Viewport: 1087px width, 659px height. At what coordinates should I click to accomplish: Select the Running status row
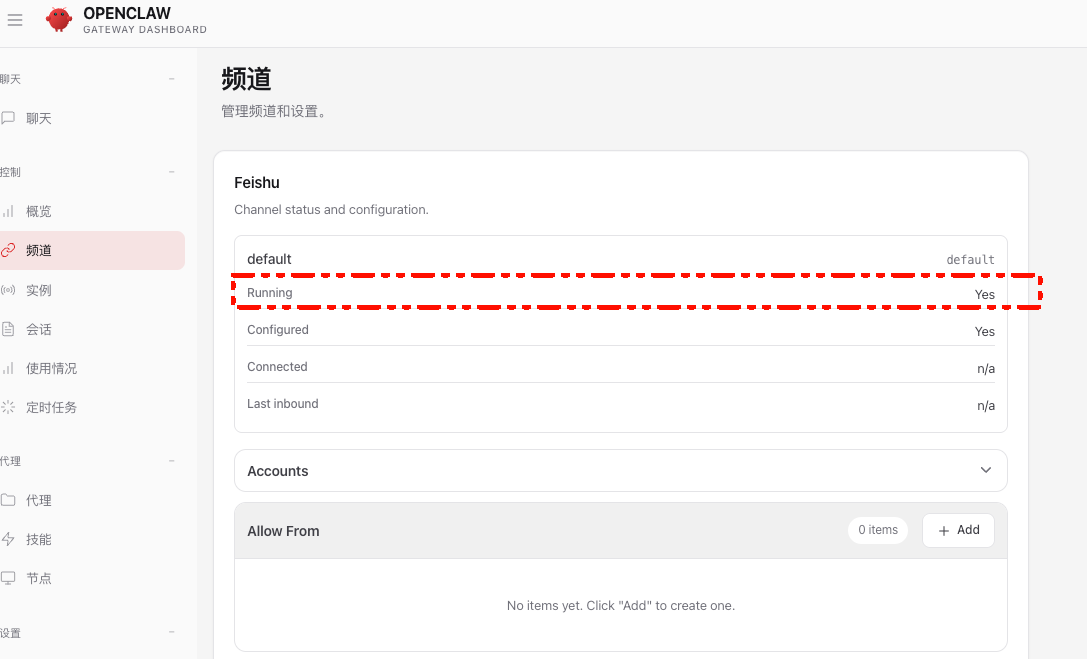tap(620, 293)
